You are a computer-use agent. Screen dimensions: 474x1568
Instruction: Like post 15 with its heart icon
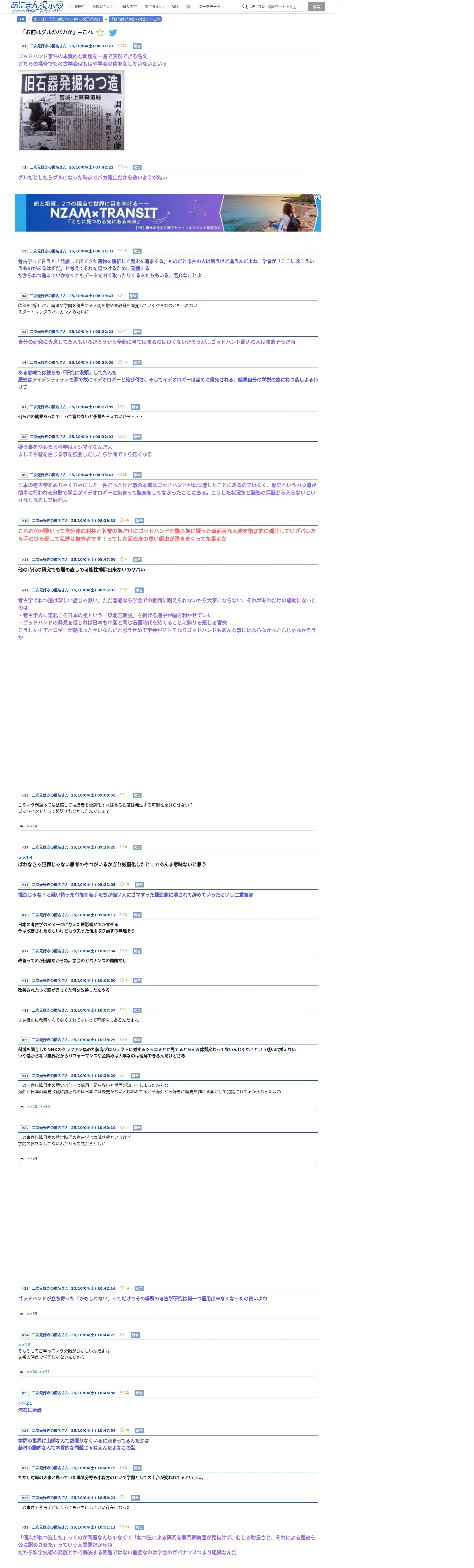[122, 884]
